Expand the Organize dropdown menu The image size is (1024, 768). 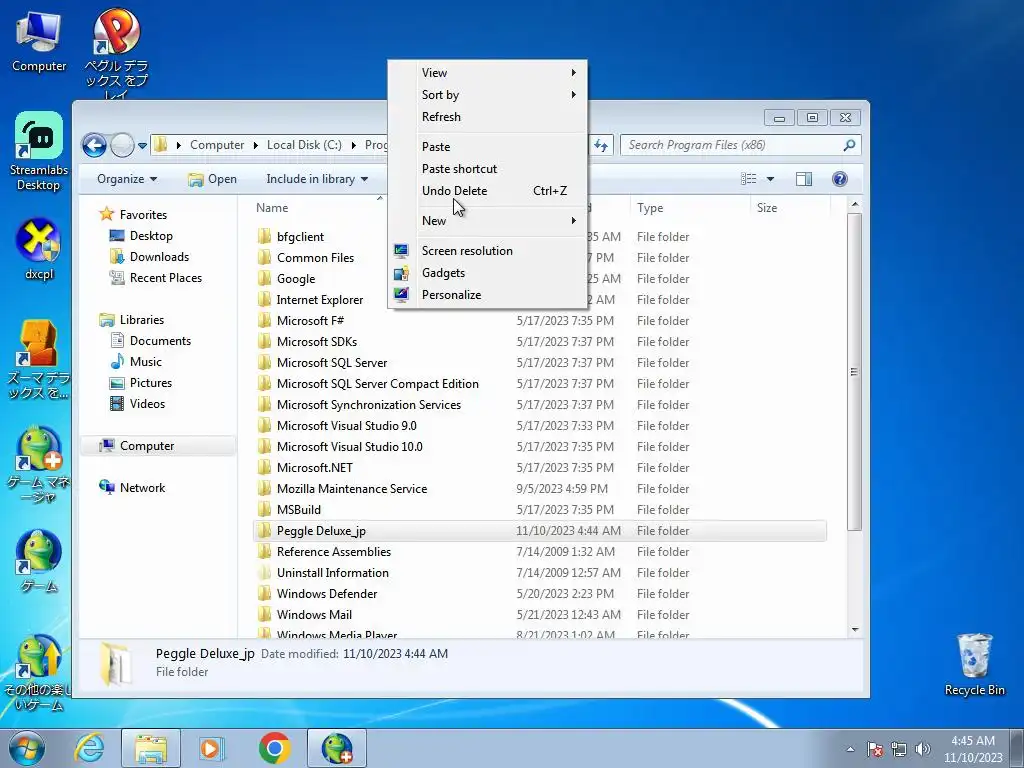pyautogui.click(x=127, y=179)
